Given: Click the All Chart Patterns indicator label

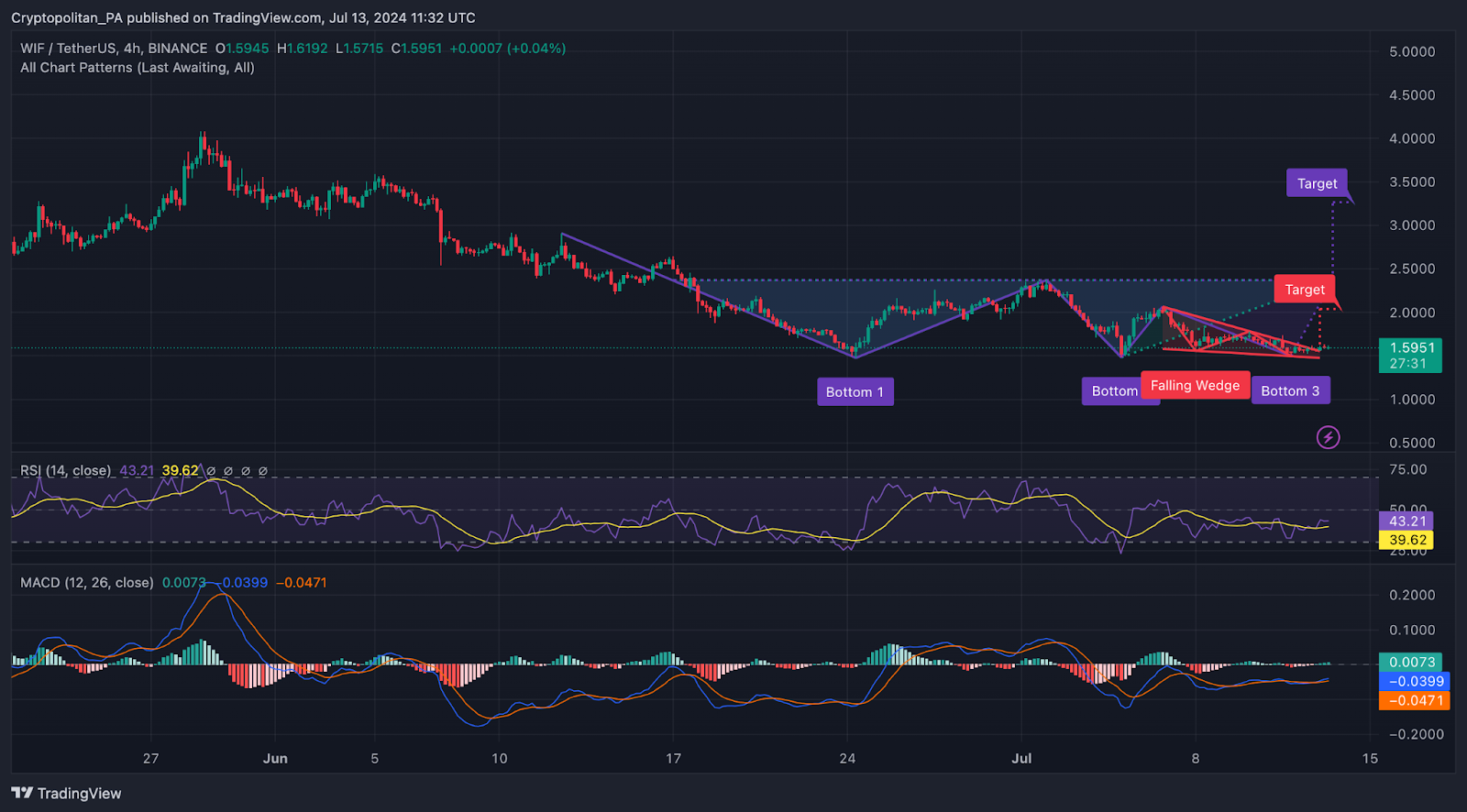Looking at the screenshot, I should point(138,68).
